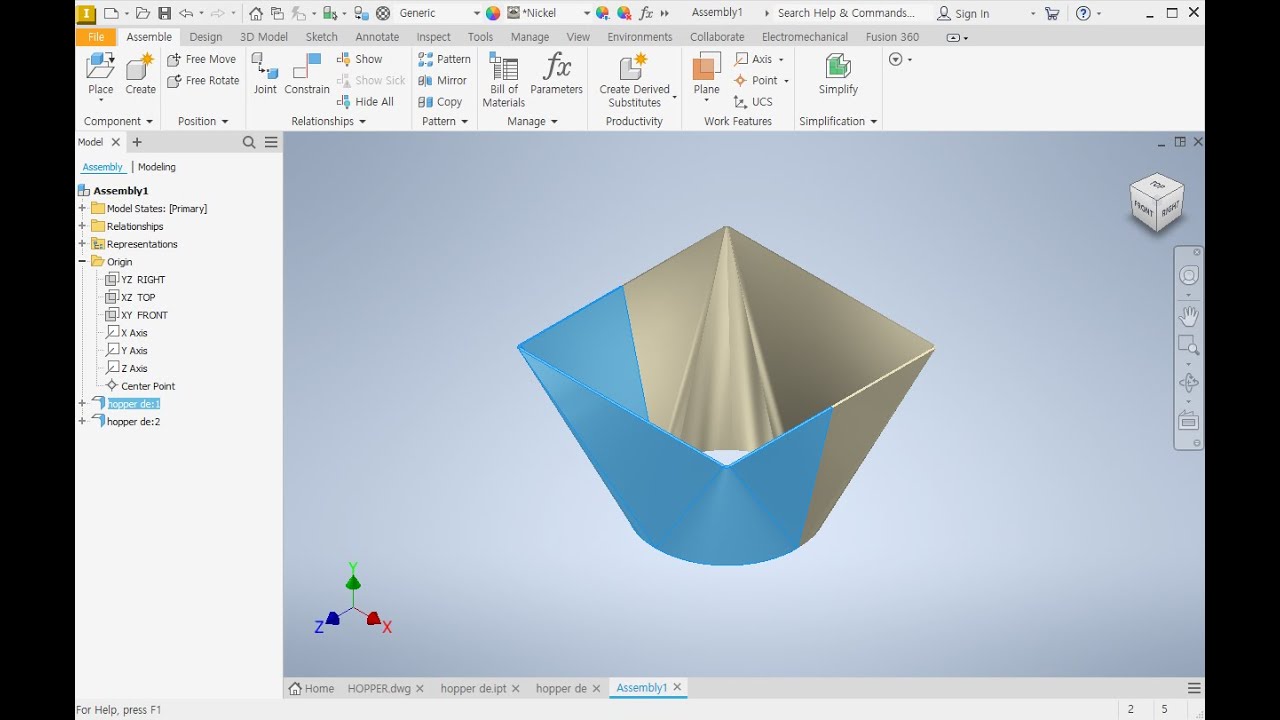The width and height of the screenshot is (1280, 720).
Task: Click Hide All relationships
Action: point(365,101)
